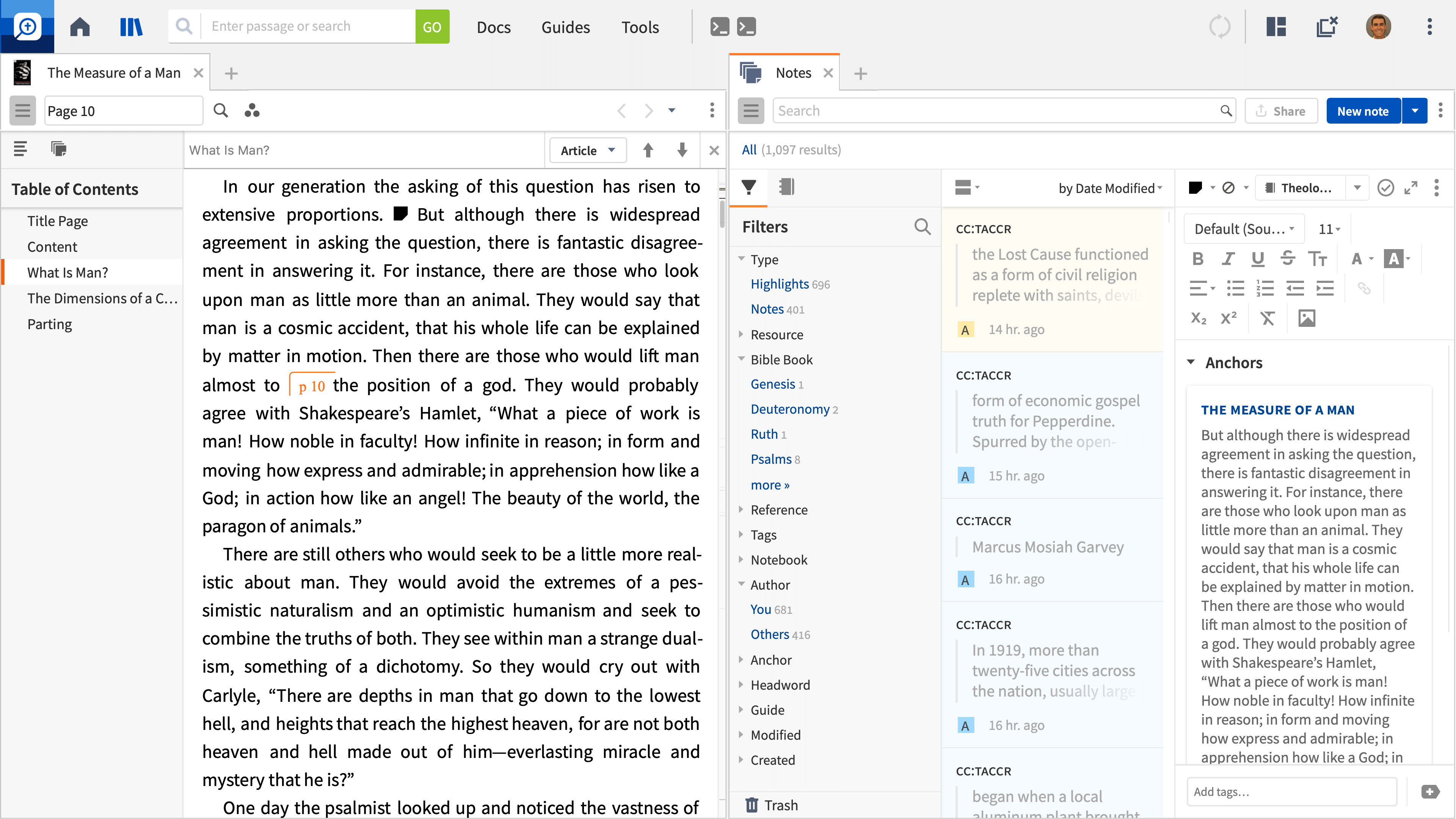
Task: Click the sync refresh icon
Action: click(1219, 27)
